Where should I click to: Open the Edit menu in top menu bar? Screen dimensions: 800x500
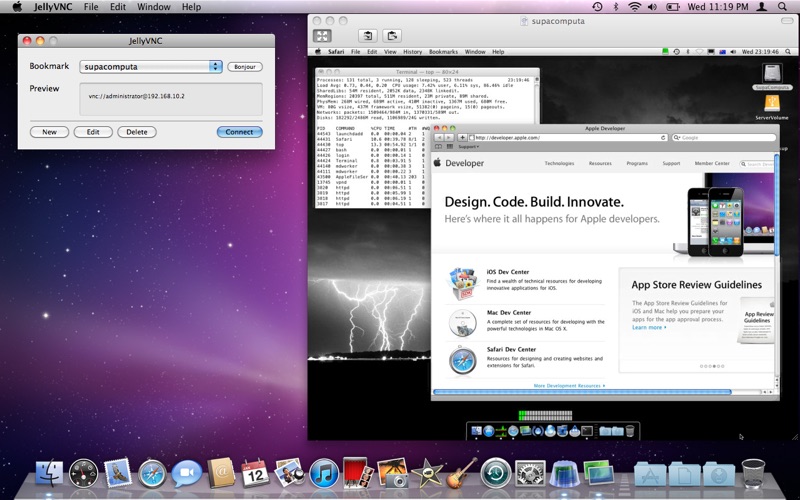click(x=117, y=7)
